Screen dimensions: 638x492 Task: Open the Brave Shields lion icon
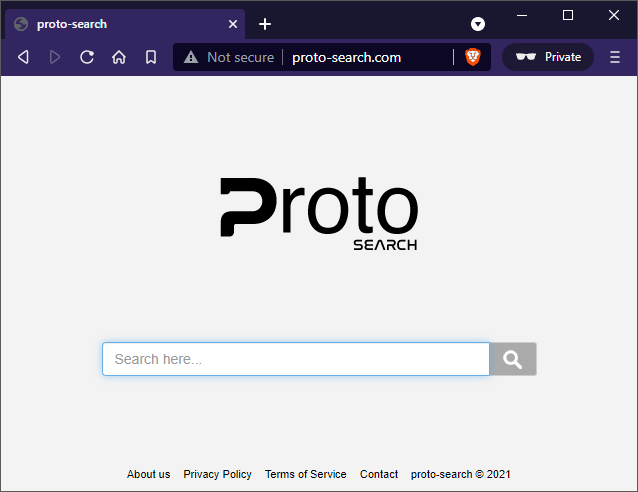pyautogui.click(x=473, y=57)
